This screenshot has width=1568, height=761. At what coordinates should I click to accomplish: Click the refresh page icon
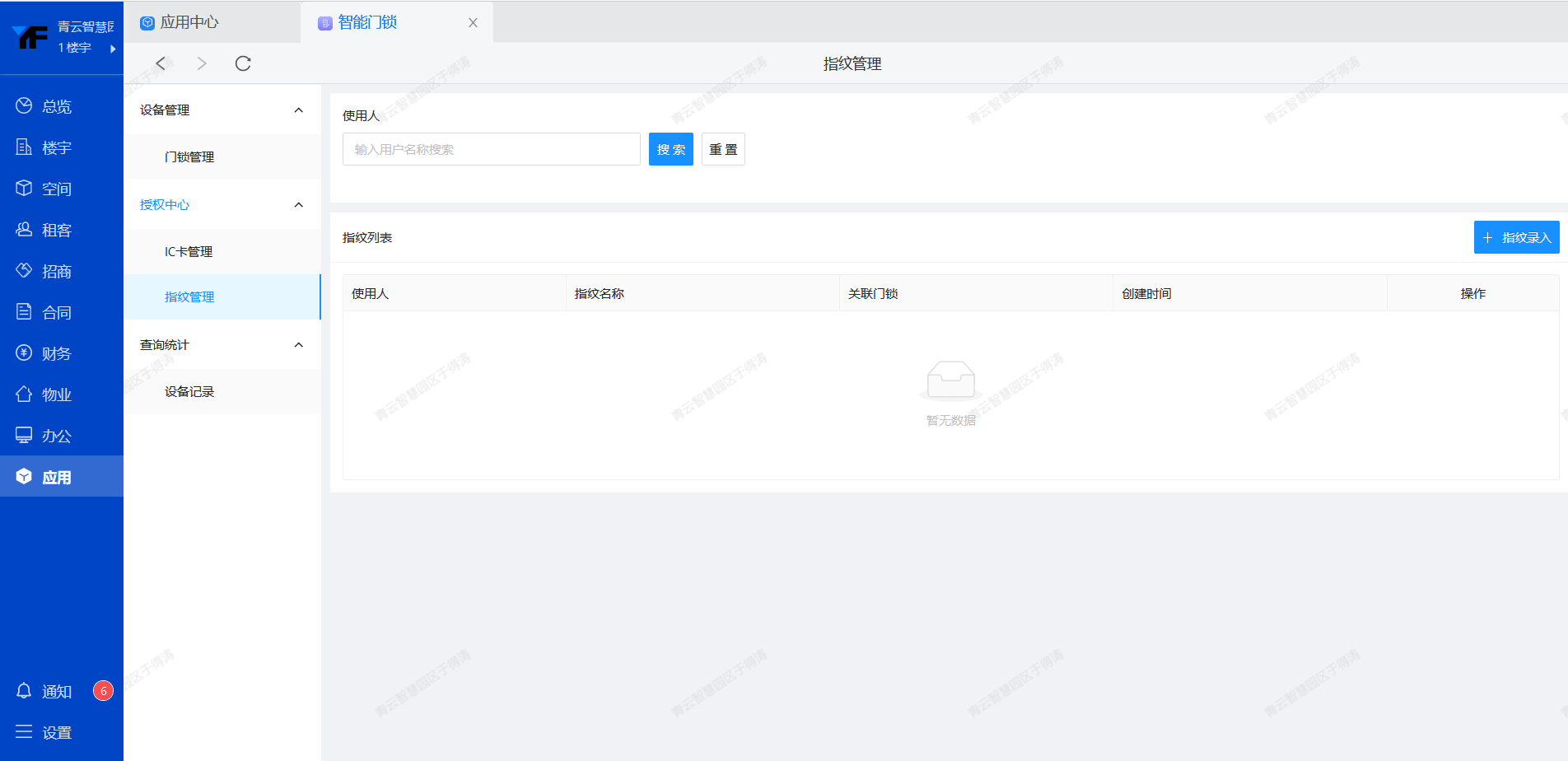[243, 63]
